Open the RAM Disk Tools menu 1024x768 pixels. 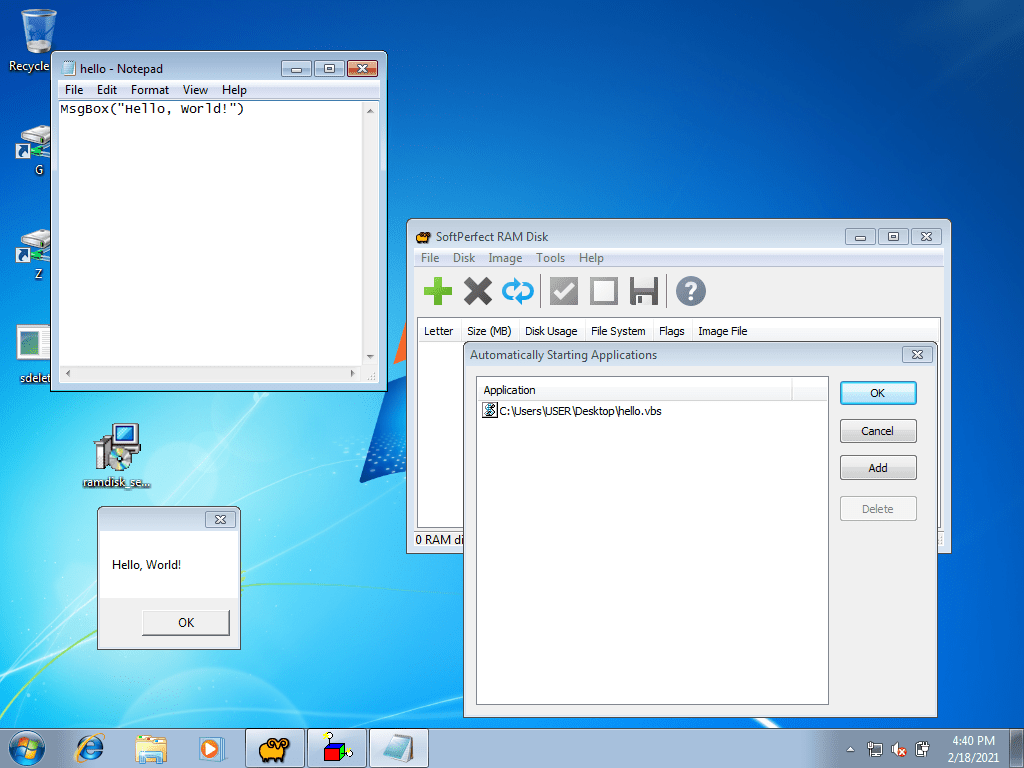550,258
